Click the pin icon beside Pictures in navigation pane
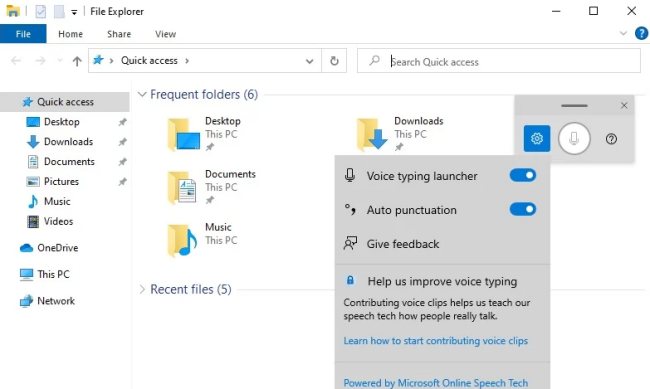 coord(122,182)
